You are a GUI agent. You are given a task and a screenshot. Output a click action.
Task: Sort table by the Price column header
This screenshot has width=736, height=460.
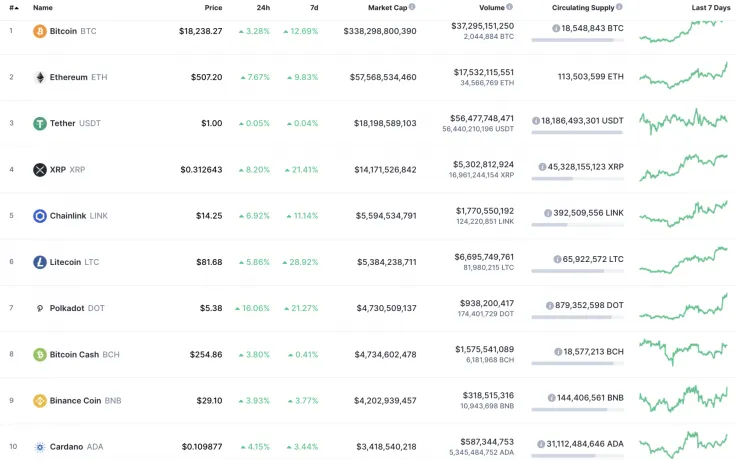coord(213,8)
